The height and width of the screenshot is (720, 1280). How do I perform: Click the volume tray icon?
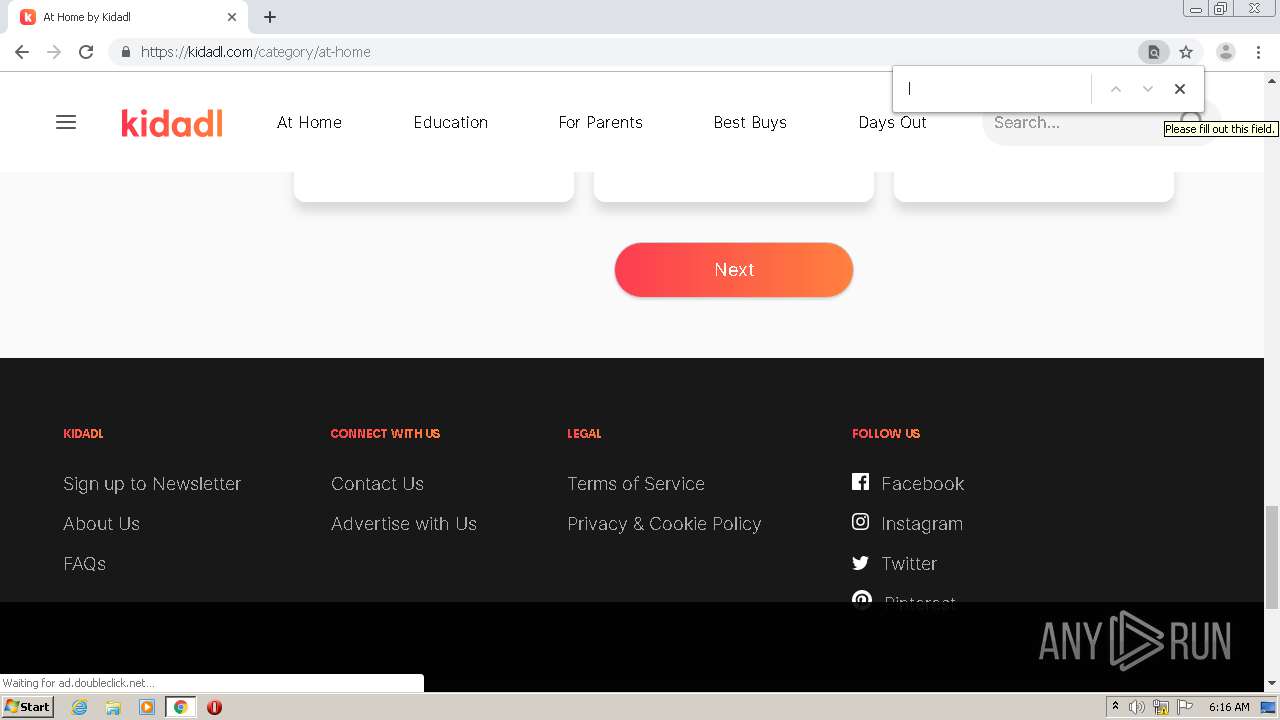(x=1137, y=707)
